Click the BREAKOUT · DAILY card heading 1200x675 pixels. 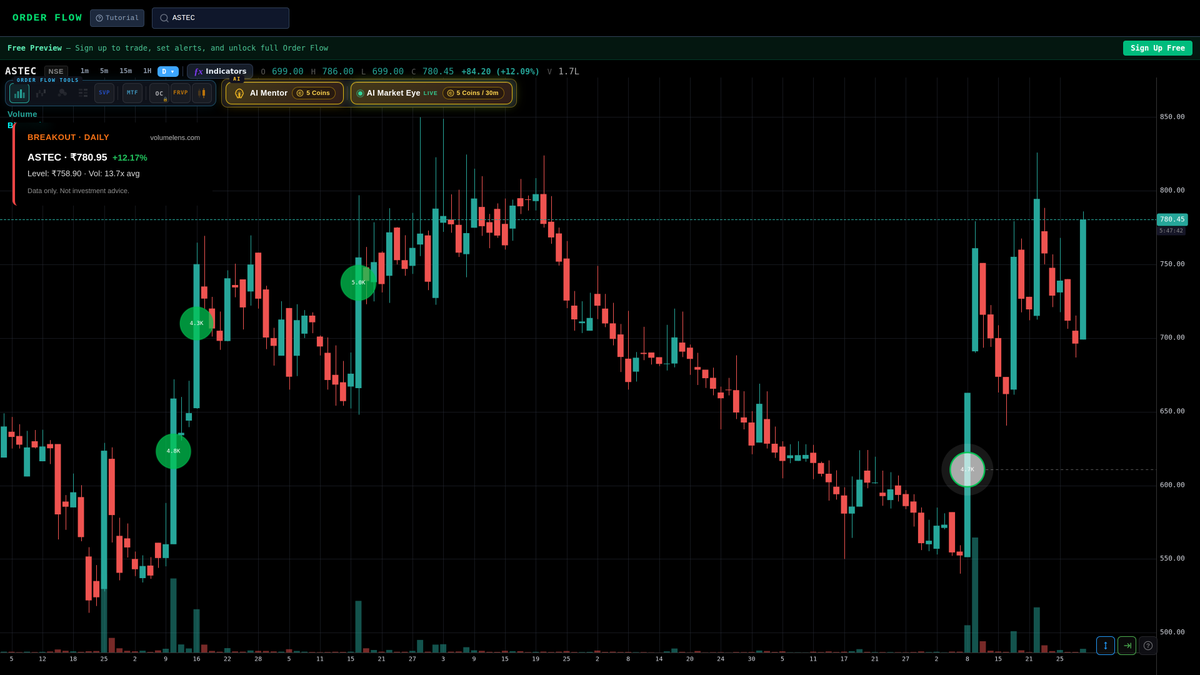[68, 137]
